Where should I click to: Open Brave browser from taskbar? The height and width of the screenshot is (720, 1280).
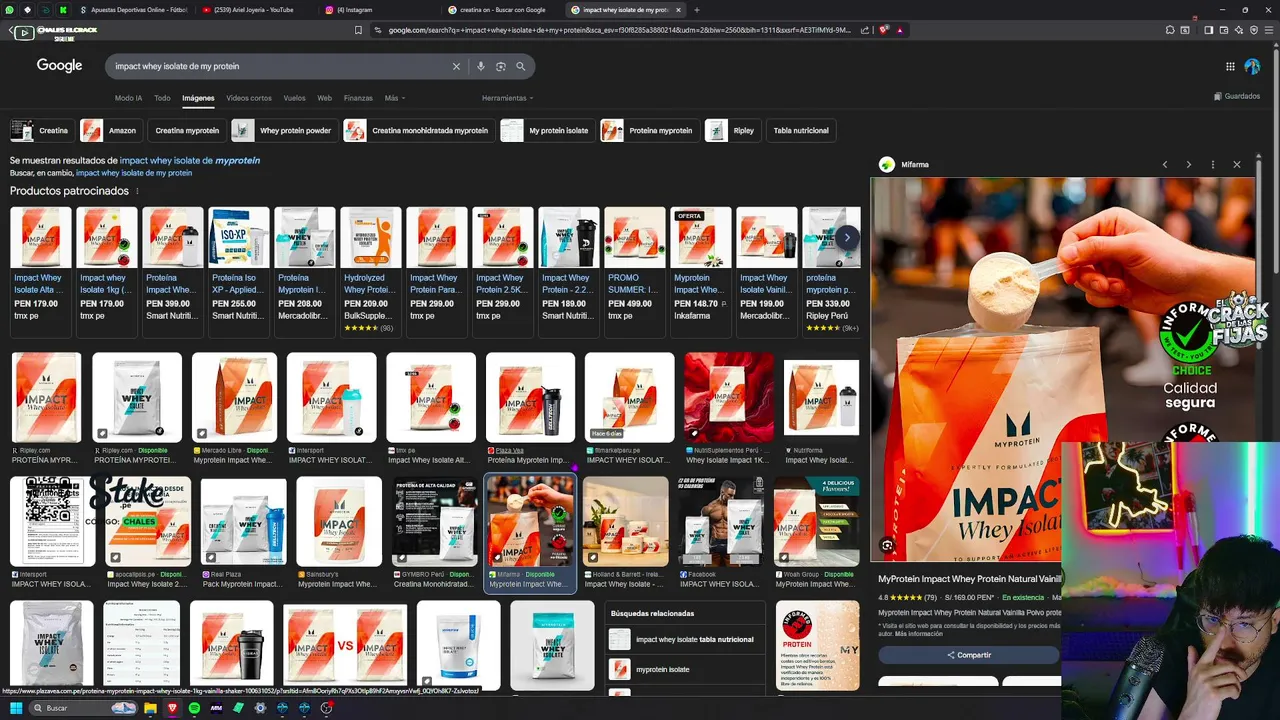click(172, 708)
